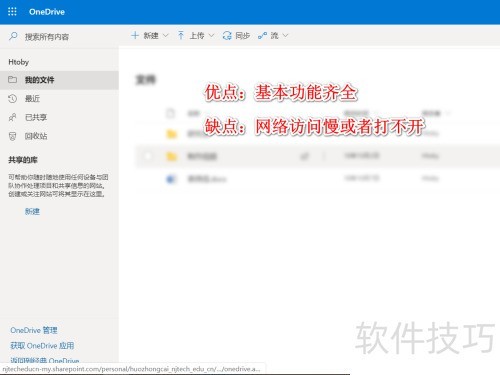Click the search magnifier icon
This screenshot has width=500, height=375.
[x=13, y=36]
